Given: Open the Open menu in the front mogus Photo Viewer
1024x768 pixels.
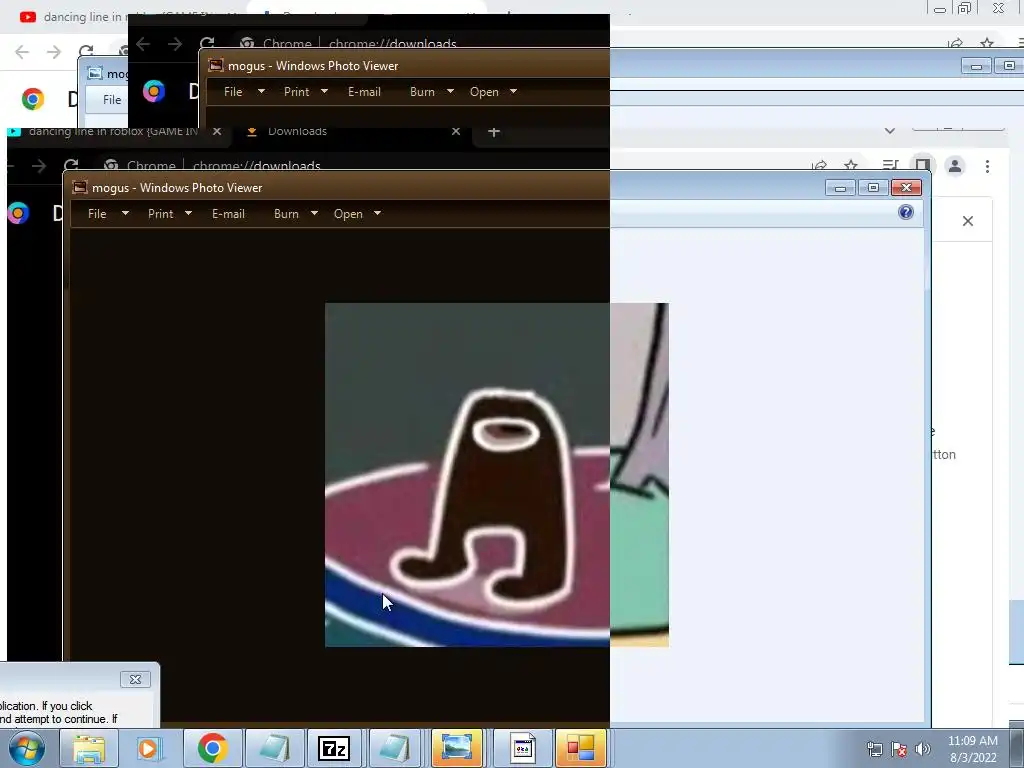Looking at the screenshot, I should pyautogui.click(x=357, y=214).
